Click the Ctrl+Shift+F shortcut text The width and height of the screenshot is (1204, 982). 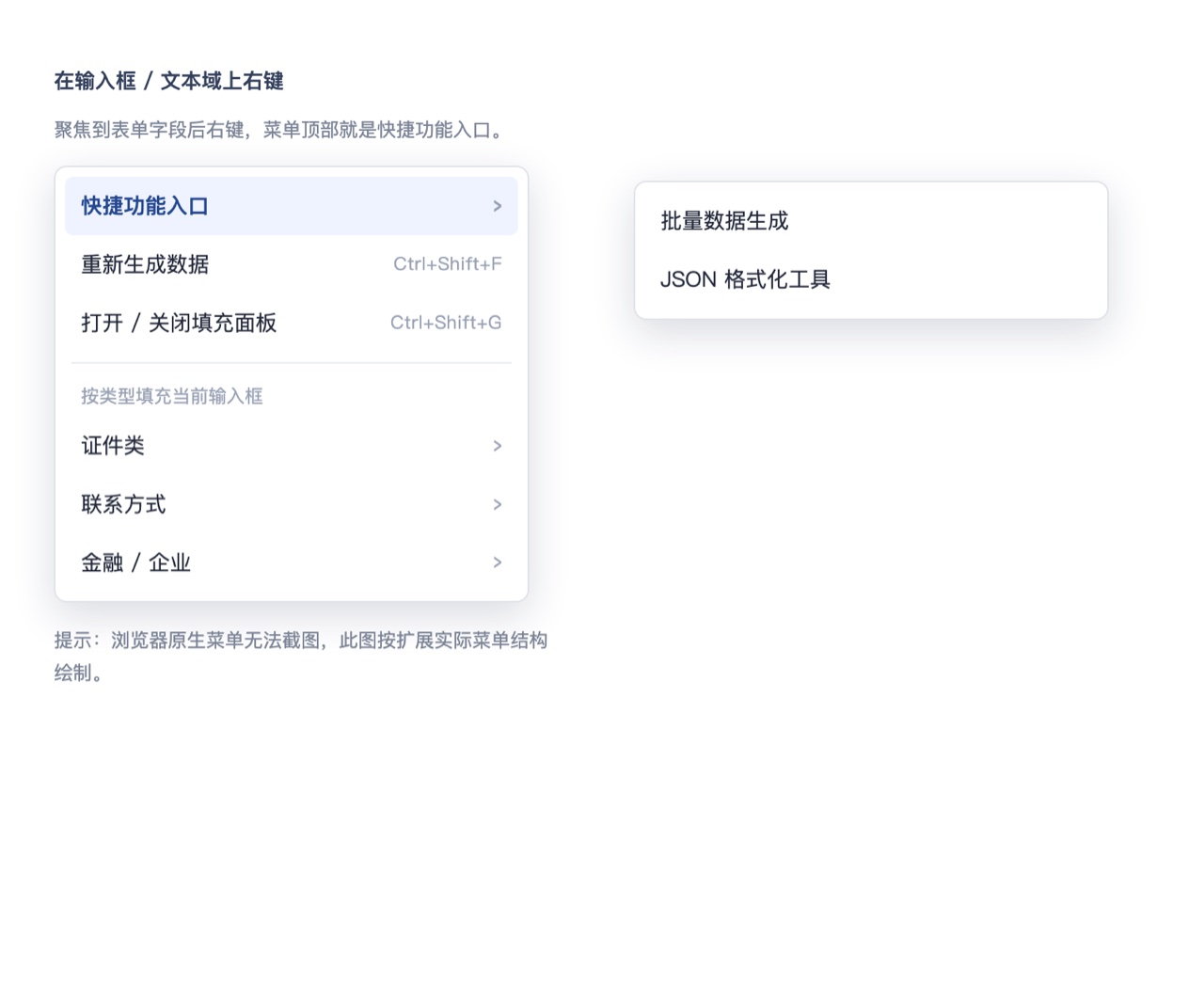pos(448,264)
